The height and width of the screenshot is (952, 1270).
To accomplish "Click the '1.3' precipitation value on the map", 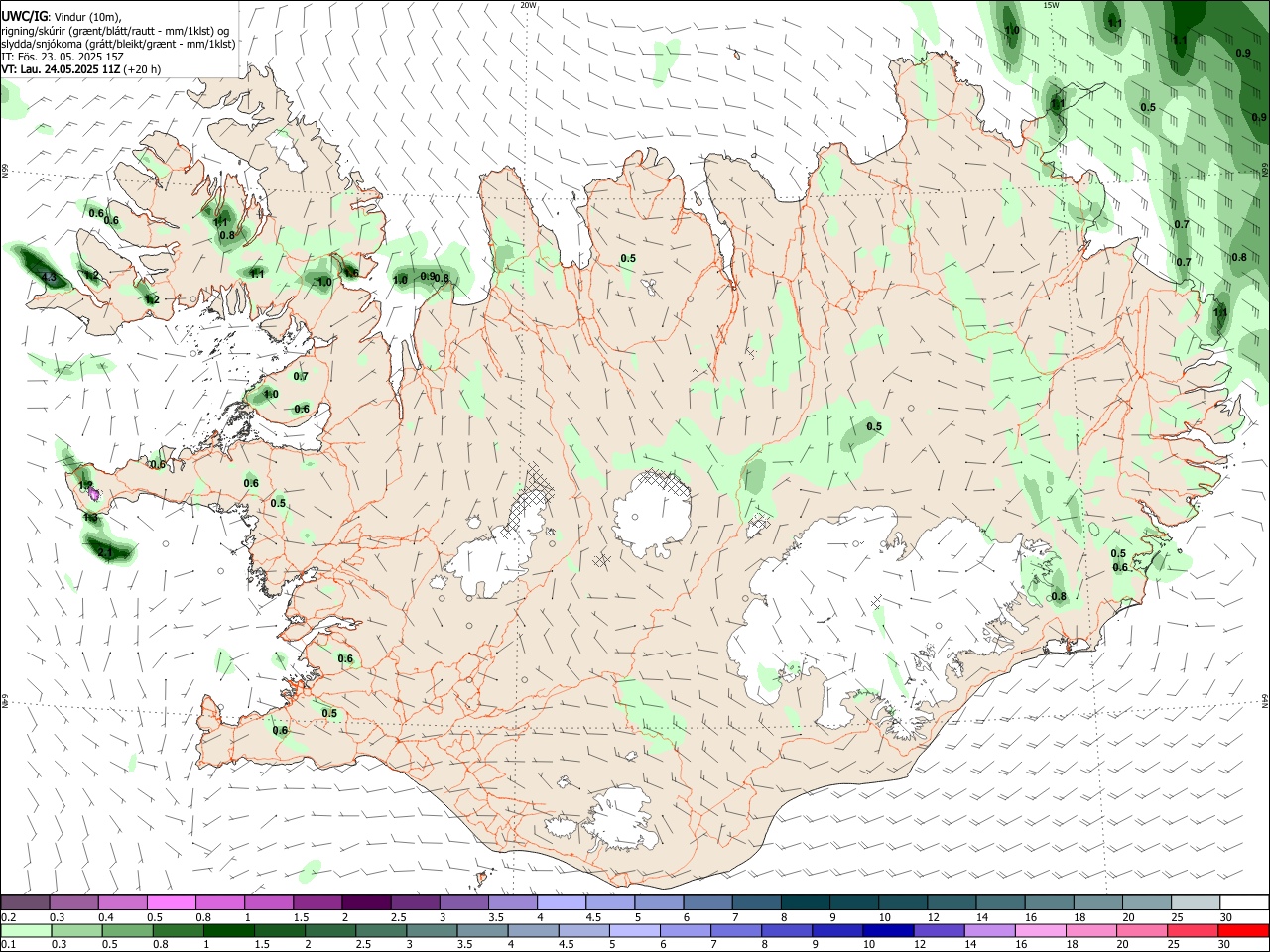I will coord(91,517).
